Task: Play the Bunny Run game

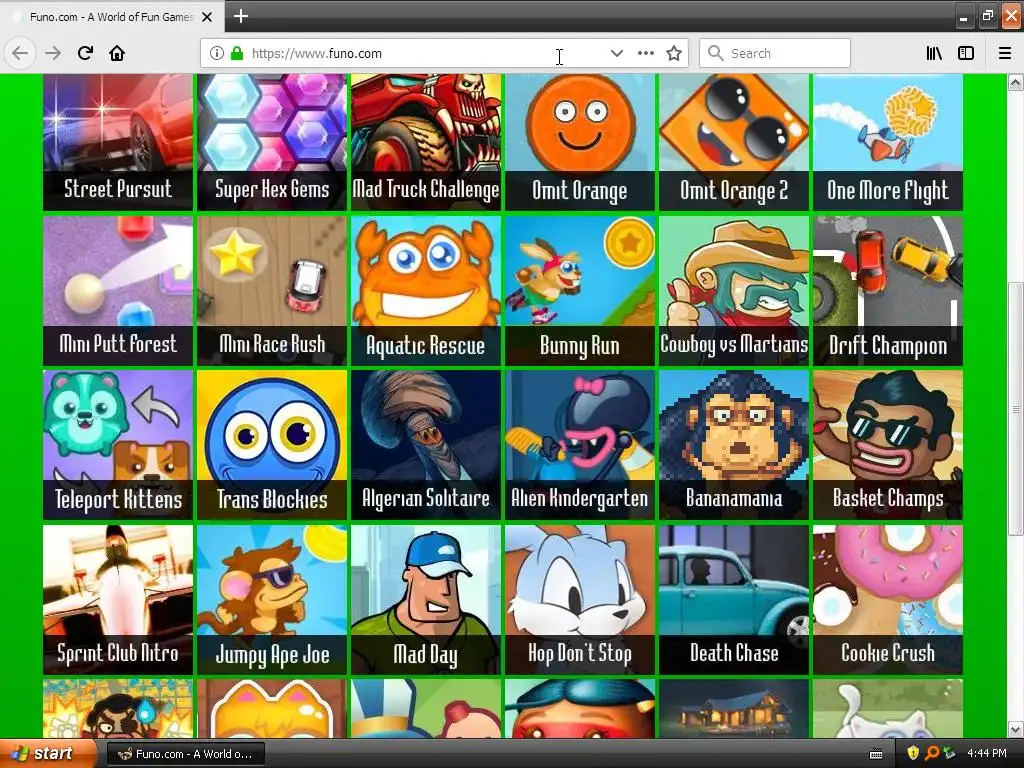Action: coord(580,291)
